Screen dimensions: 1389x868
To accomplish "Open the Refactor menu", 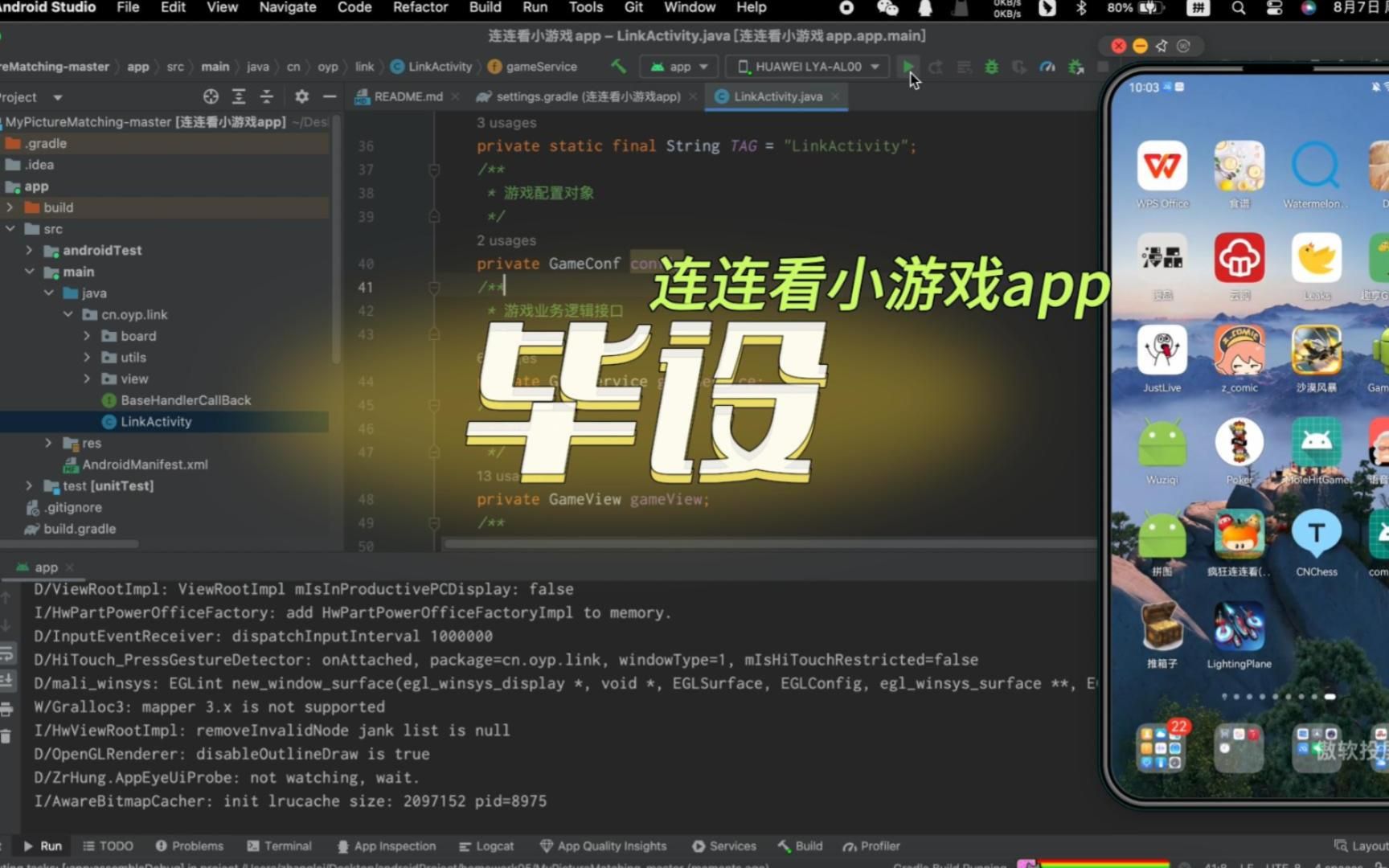I will pyautogui.click(x=420, y=7).
